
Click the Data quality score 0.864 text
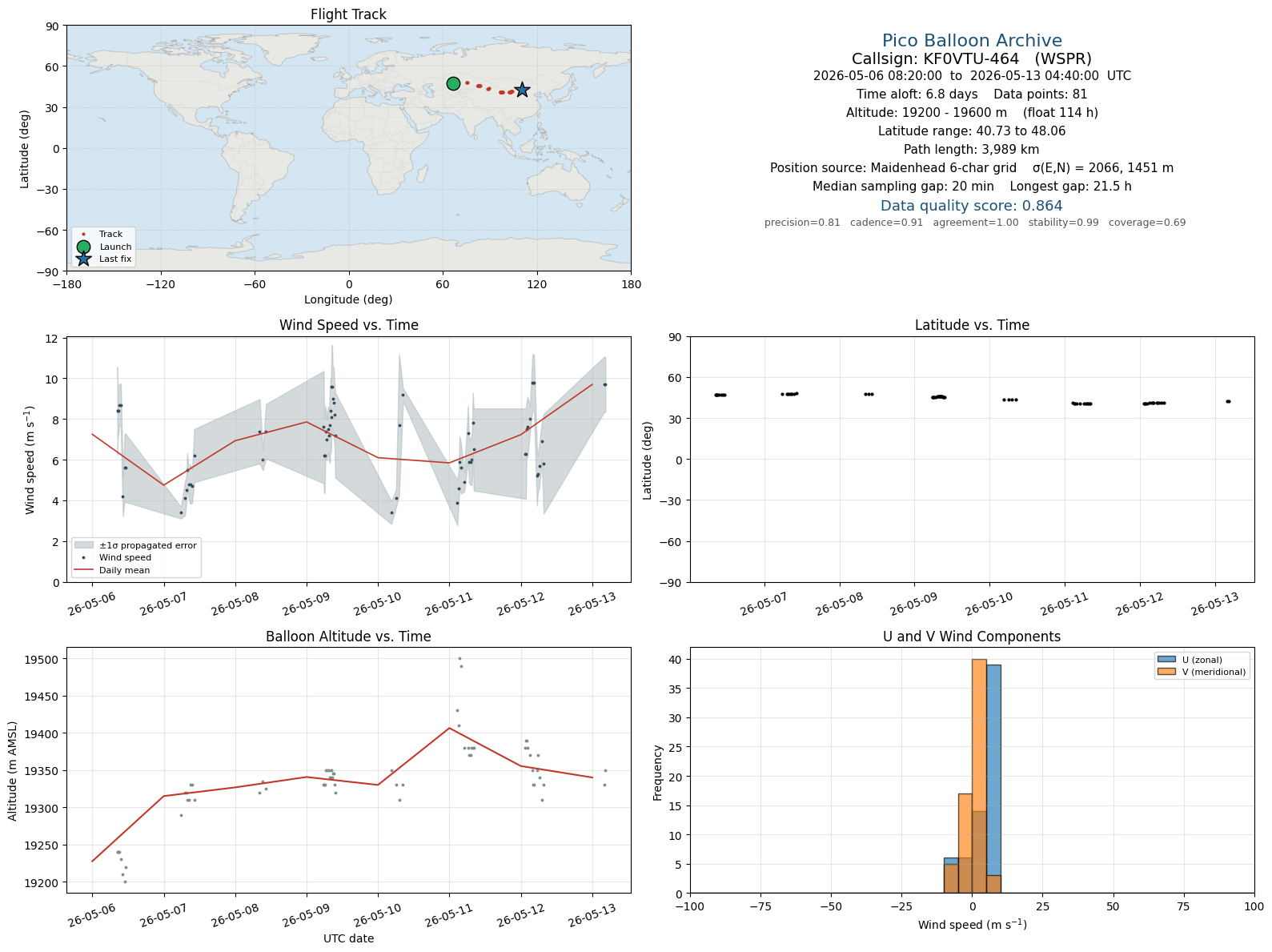click(972, 206)
